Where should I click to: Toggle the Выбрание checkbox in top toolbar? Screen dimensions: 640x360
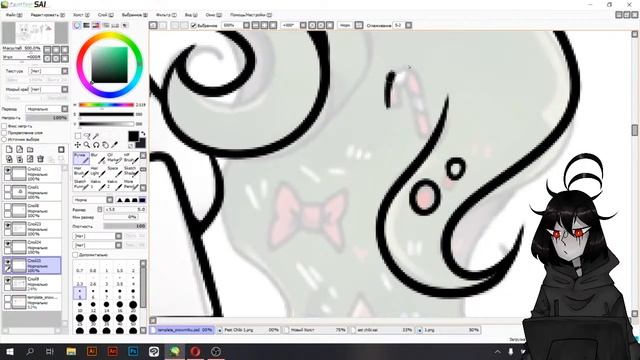coord(194,25)
